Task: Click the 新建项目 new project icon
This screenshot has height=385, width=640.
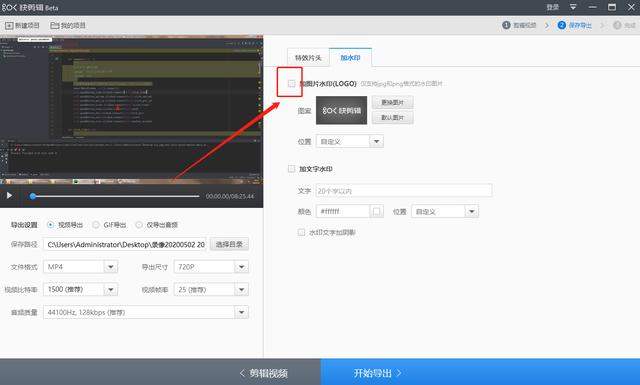Action: tap(9, 25)
